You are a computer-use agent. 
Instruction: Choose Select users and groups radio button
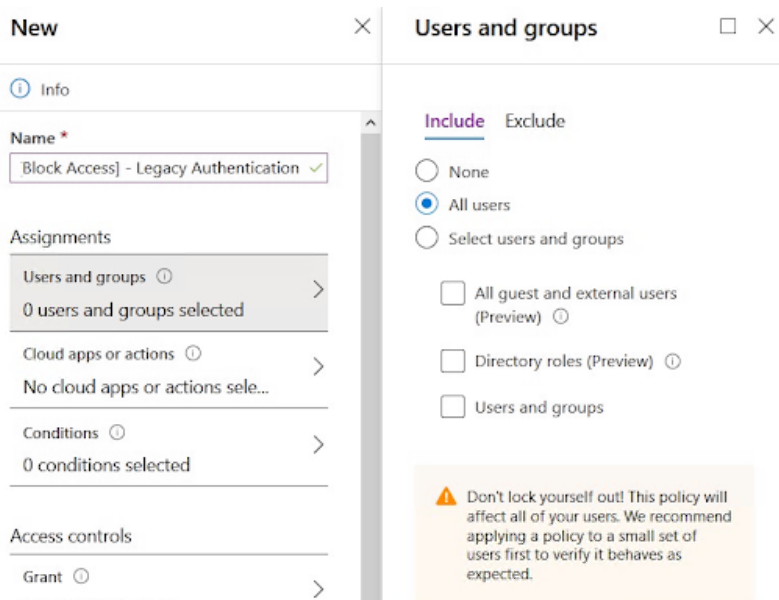coord(427,239)
